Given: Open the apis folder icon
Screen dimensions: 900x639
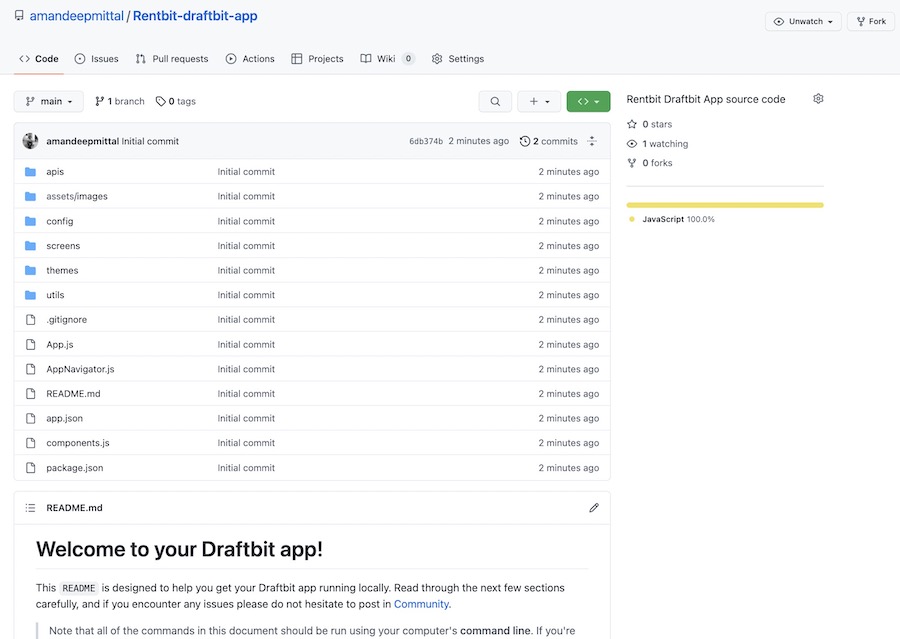Looking at the screenshot, I should click(30, 172).
